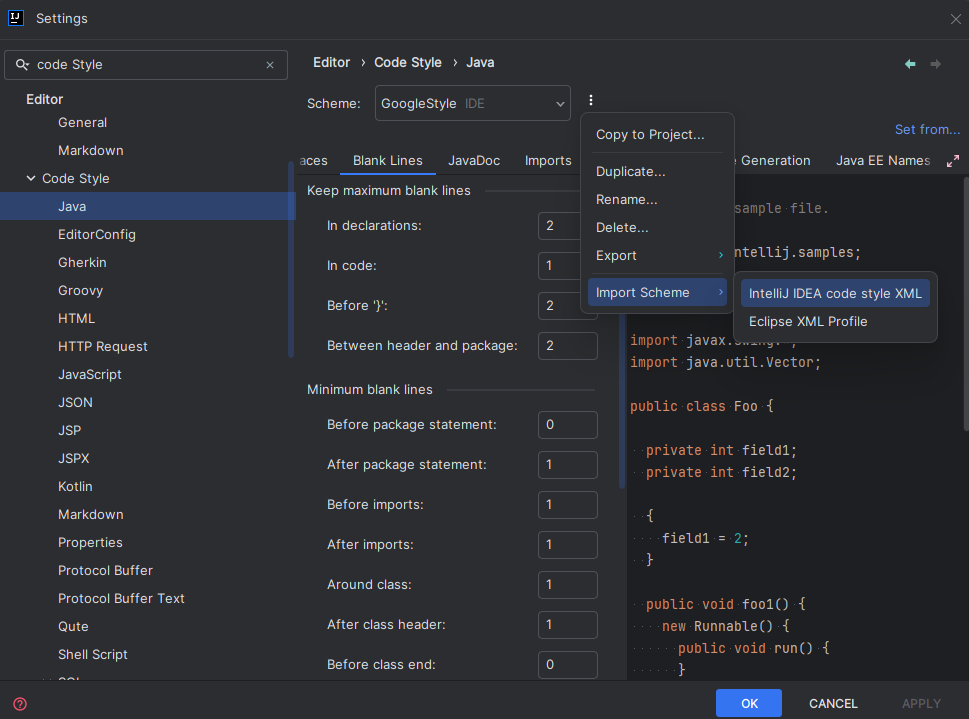The image size is (969, 719).
Task: Select Java in the settings tree
Action: pos(148,206)
